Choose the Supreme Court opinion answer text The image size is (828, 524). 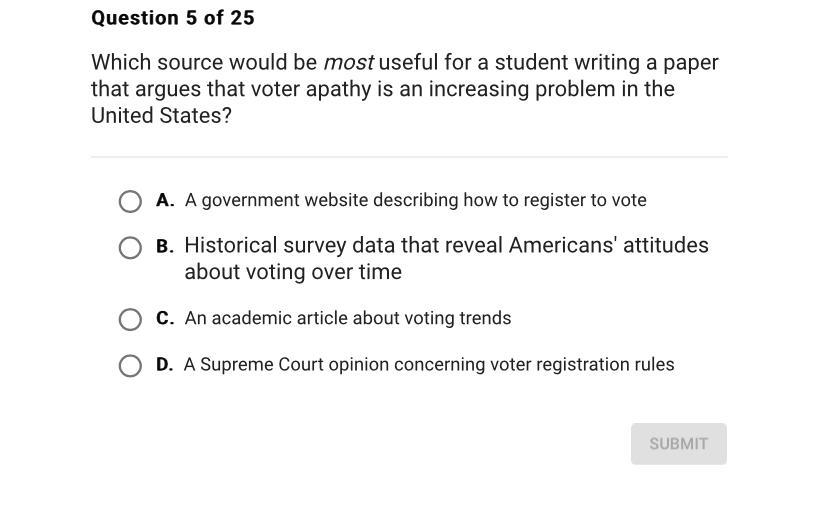[x=429, y=365]
